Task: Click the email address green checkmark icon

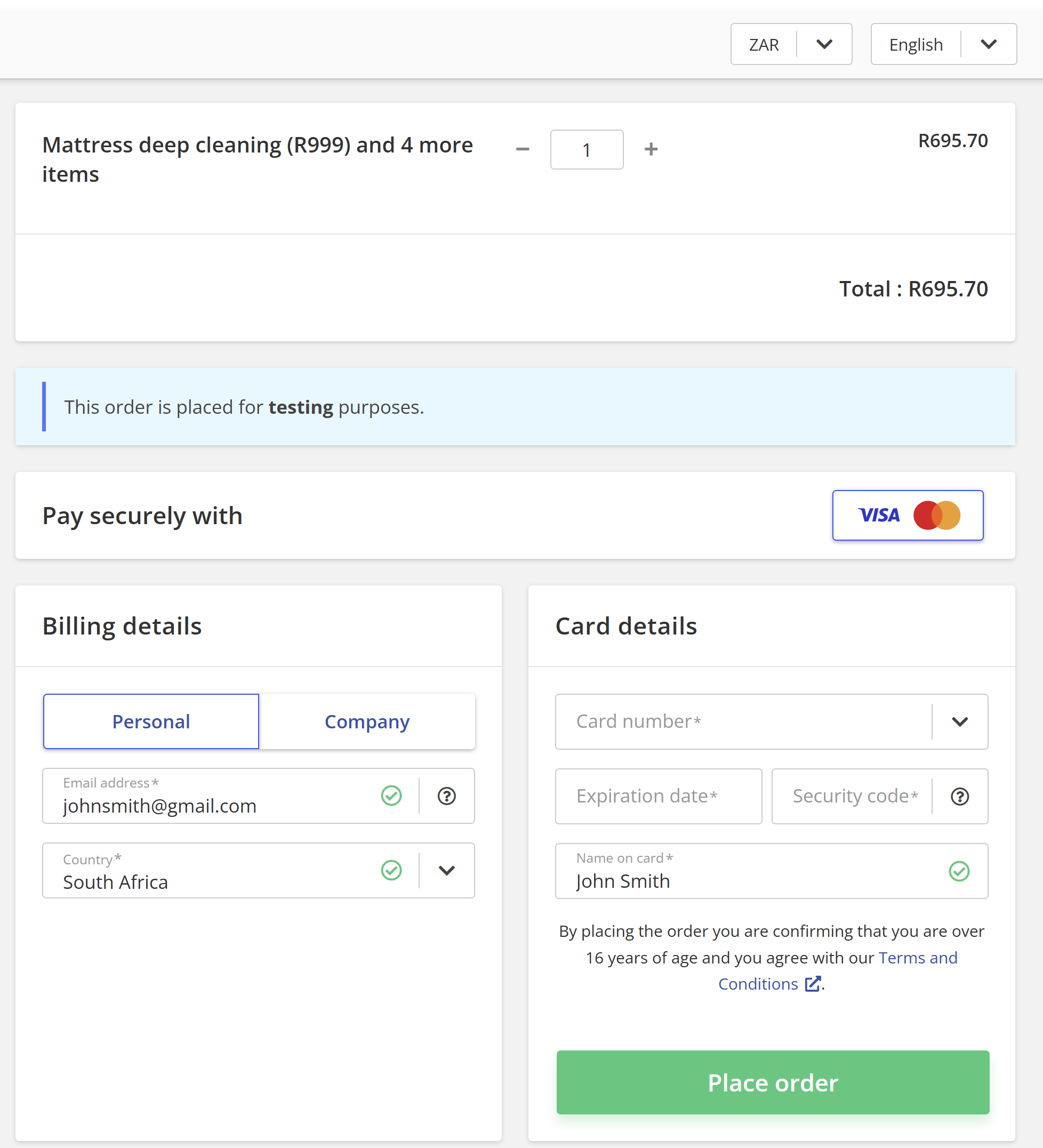Action: 391,796
